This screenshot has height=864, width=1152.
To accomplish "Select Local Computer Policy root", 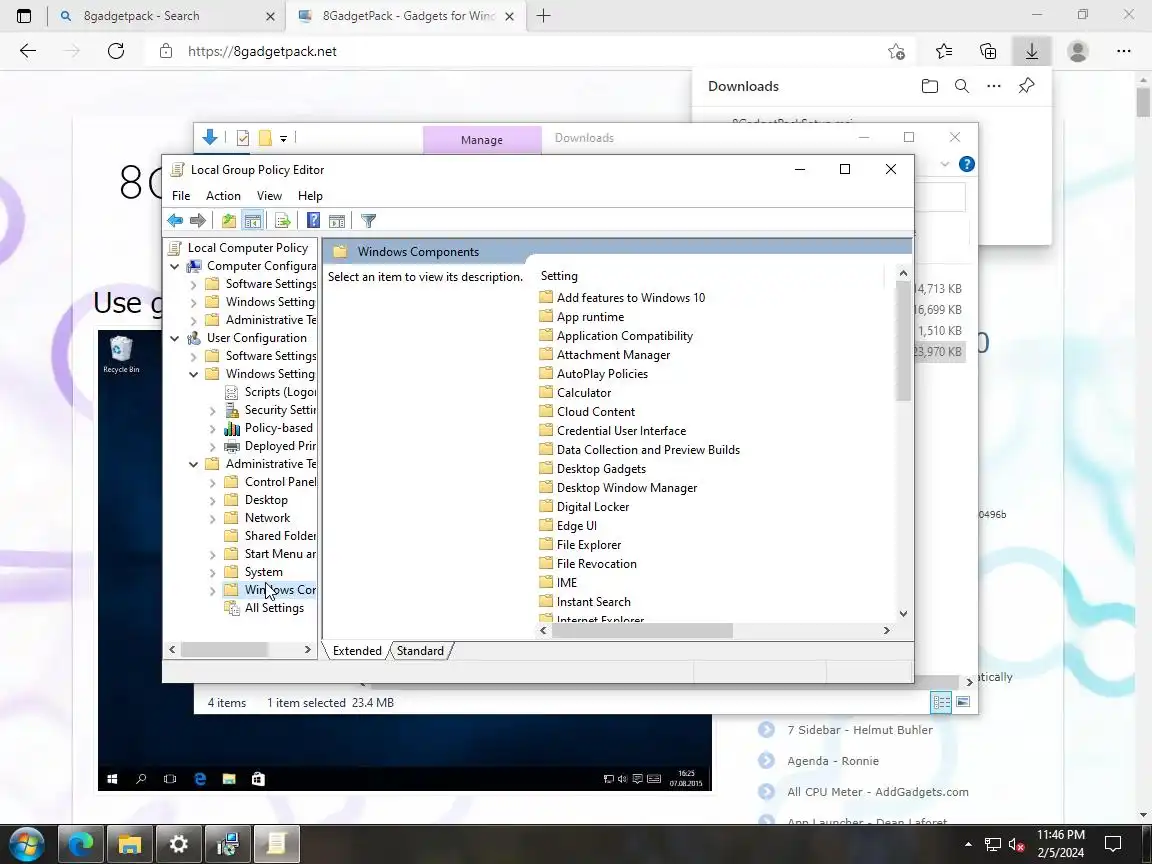I will point(248,248).
